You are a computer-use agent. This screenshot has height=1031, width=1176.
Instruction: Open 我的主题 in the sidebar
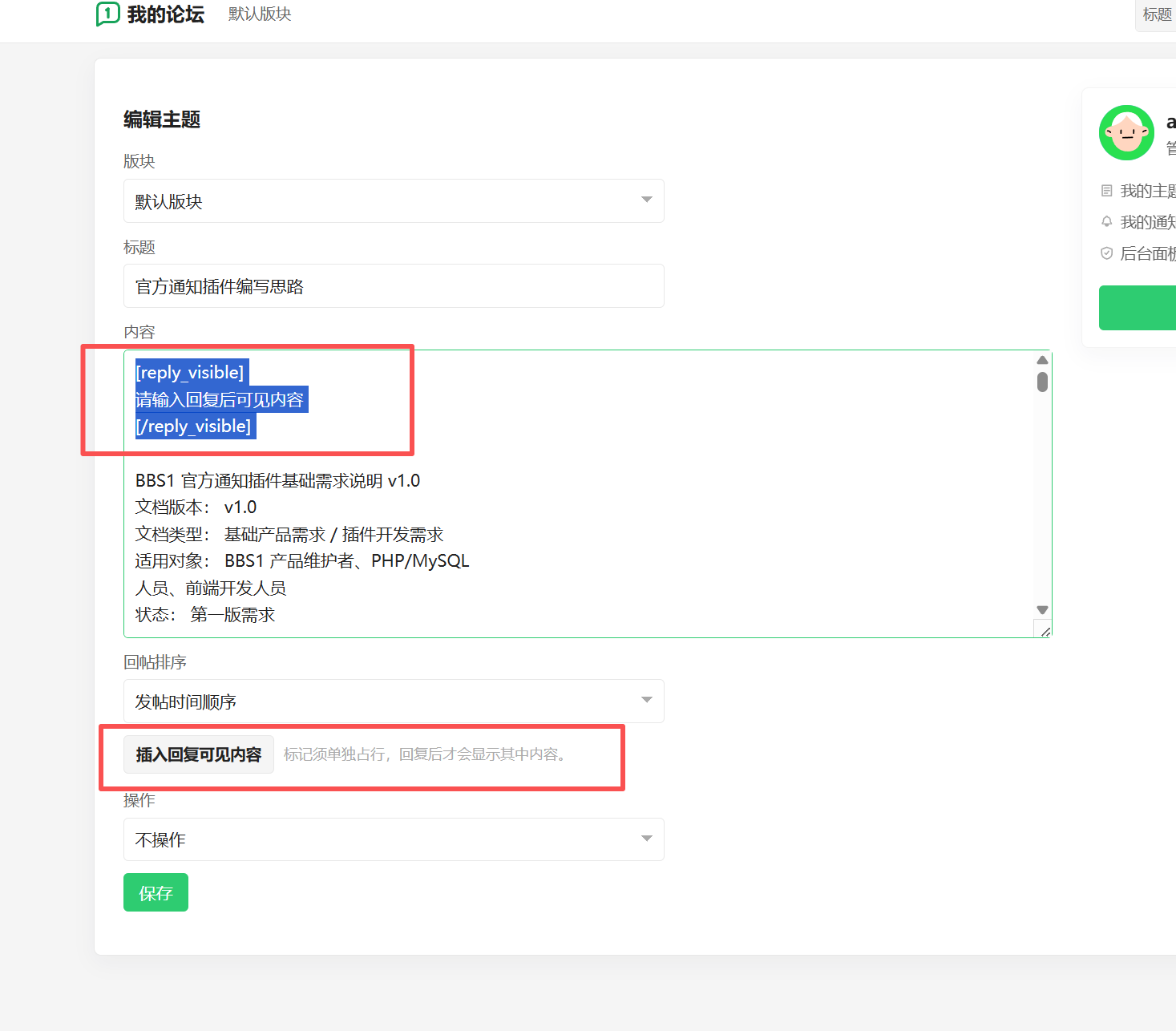click(1148, 191)
